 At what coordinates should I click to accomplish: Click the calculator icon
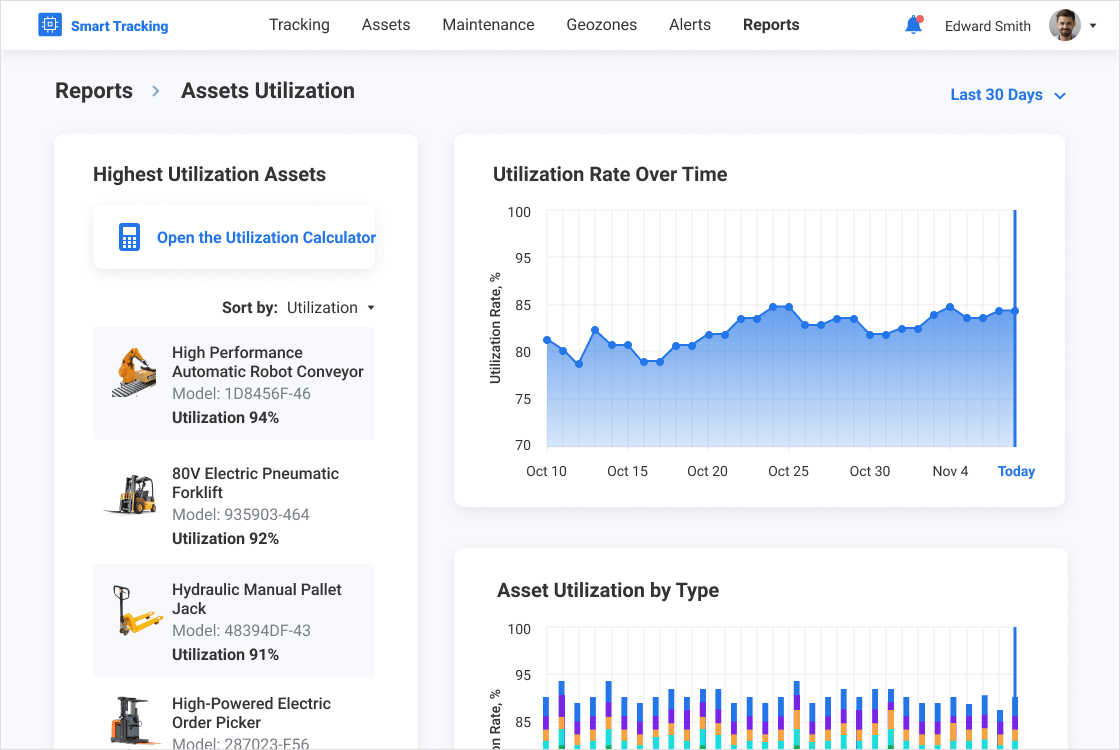click(129, 237)
